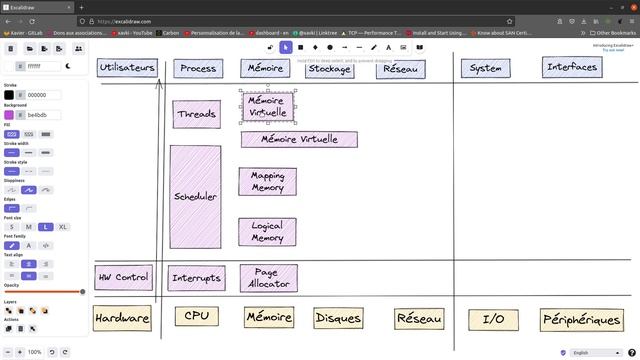Select the Ellipse tool

330,48
